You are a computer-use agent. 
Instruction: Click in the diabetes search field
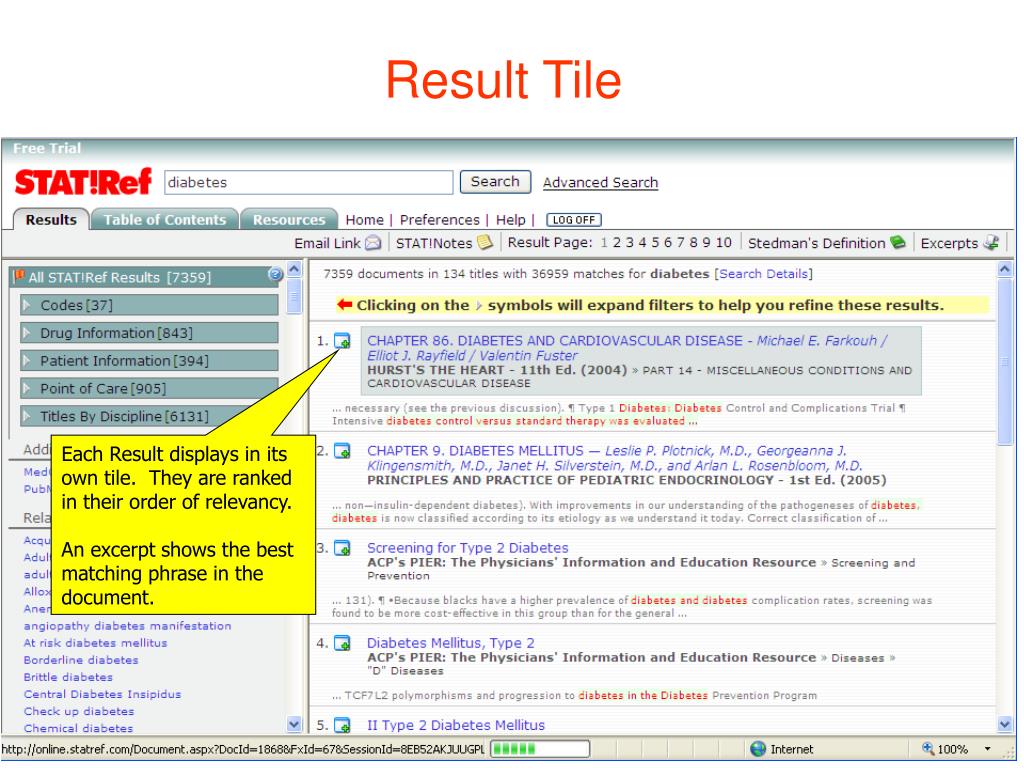[x=308, y=182]
